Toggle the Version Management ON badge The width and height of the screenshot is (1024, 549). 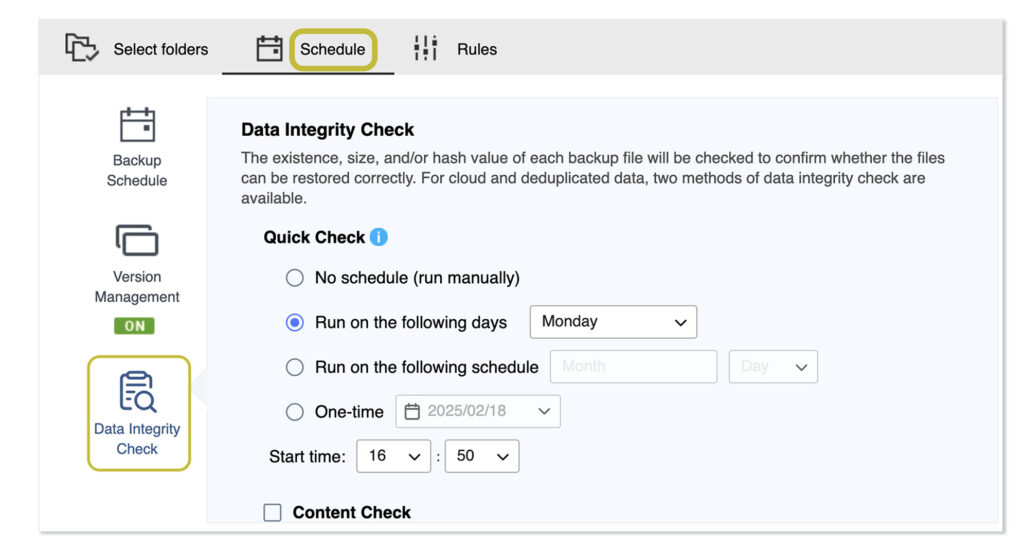(x=134, y=326)
